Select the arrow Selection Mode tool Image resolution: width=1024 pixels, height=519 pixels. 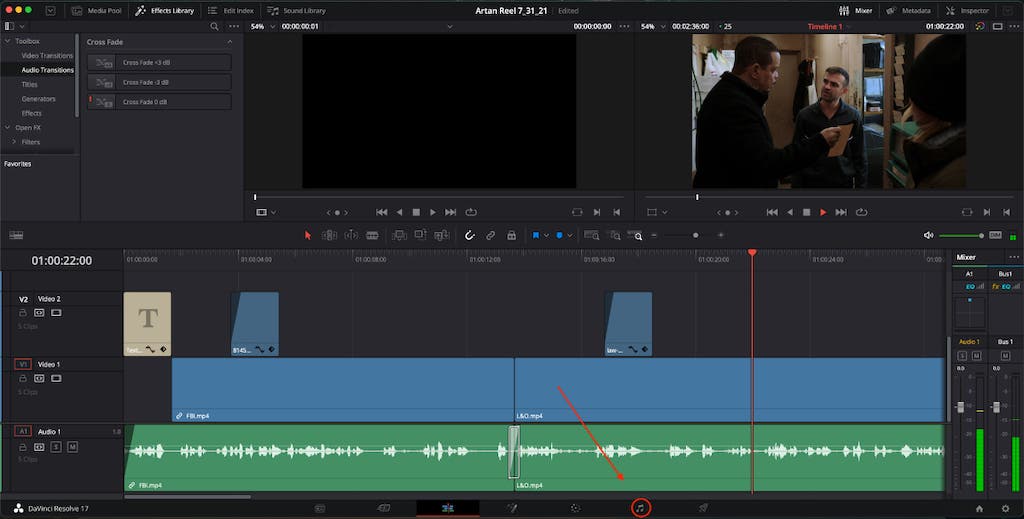308,236
